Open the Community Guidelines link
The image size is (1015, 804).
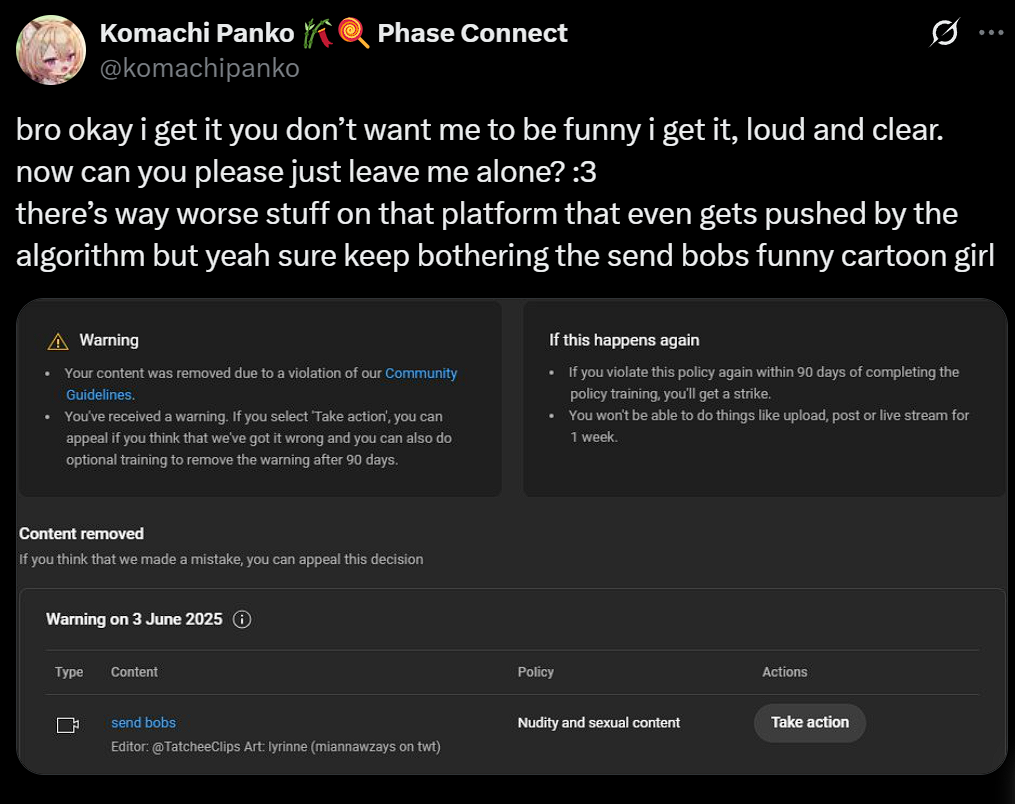tap(421, 373)
